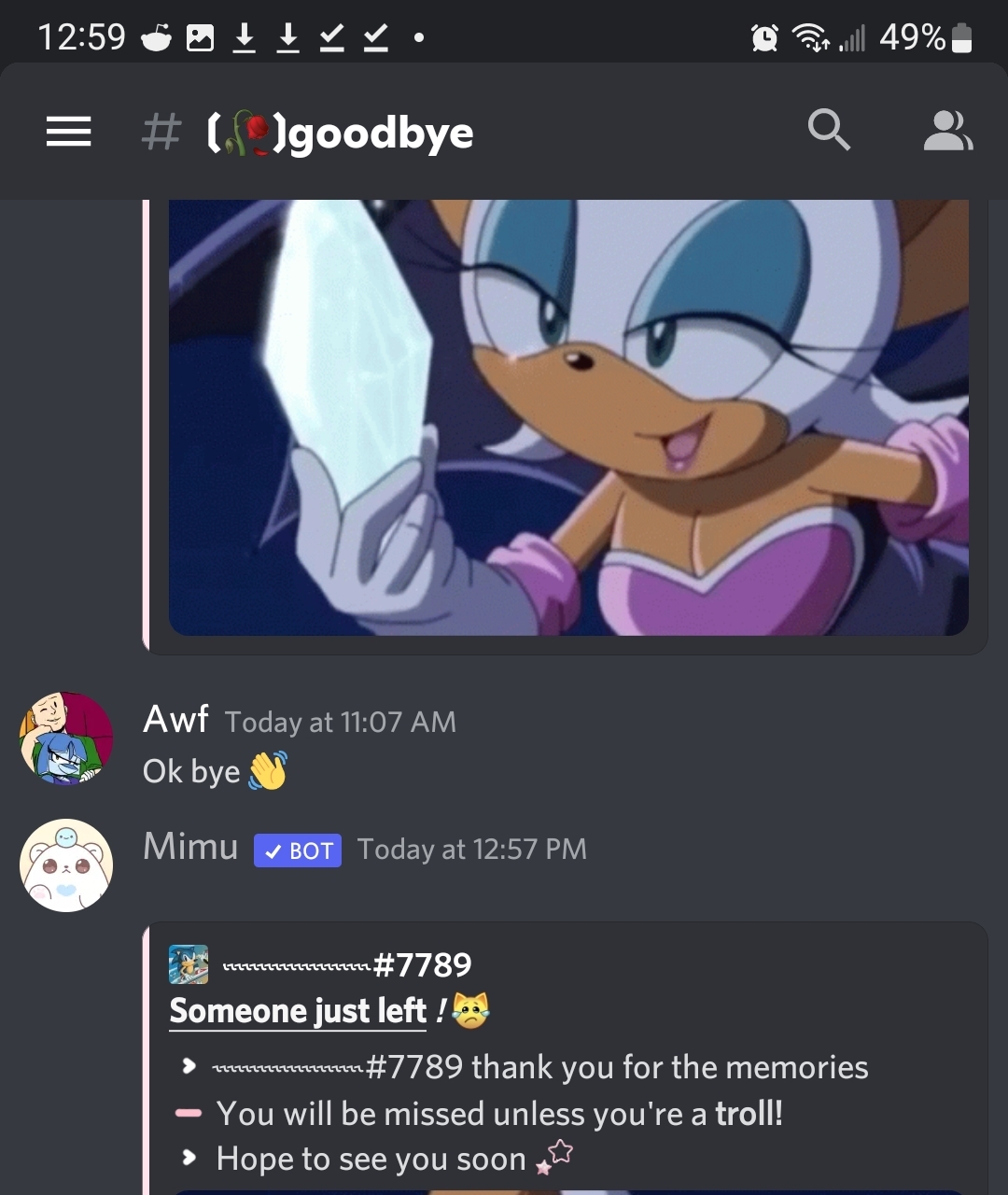Tap the small embed author avatar
The width and height of the screenshot is (1008, 1195).
tap(189, 964)
